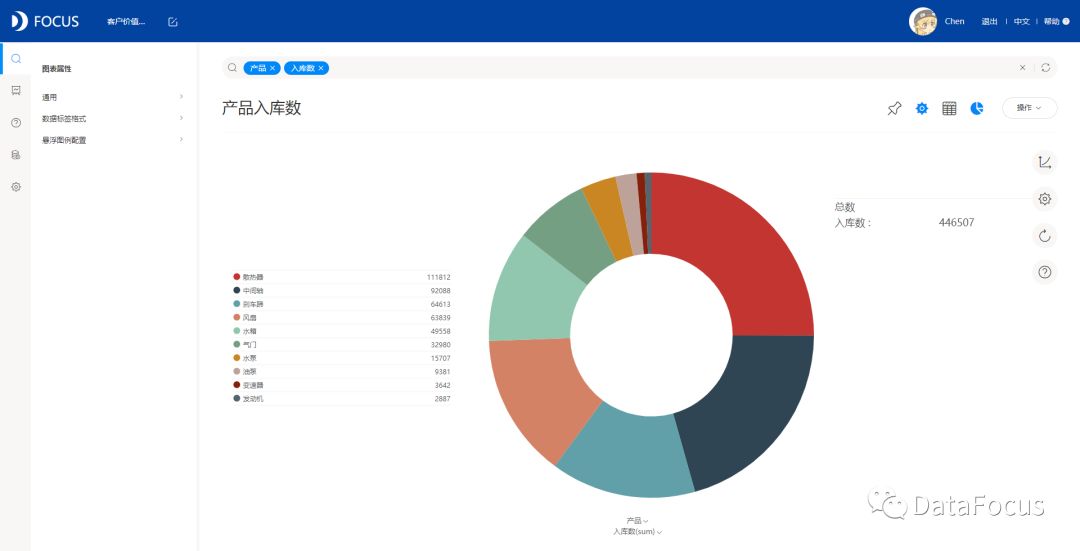Image resolution: width=1080 pixels, height=551 pixels.
Task: Toggle 风扇 legend entry
Action: coord(245,318)
